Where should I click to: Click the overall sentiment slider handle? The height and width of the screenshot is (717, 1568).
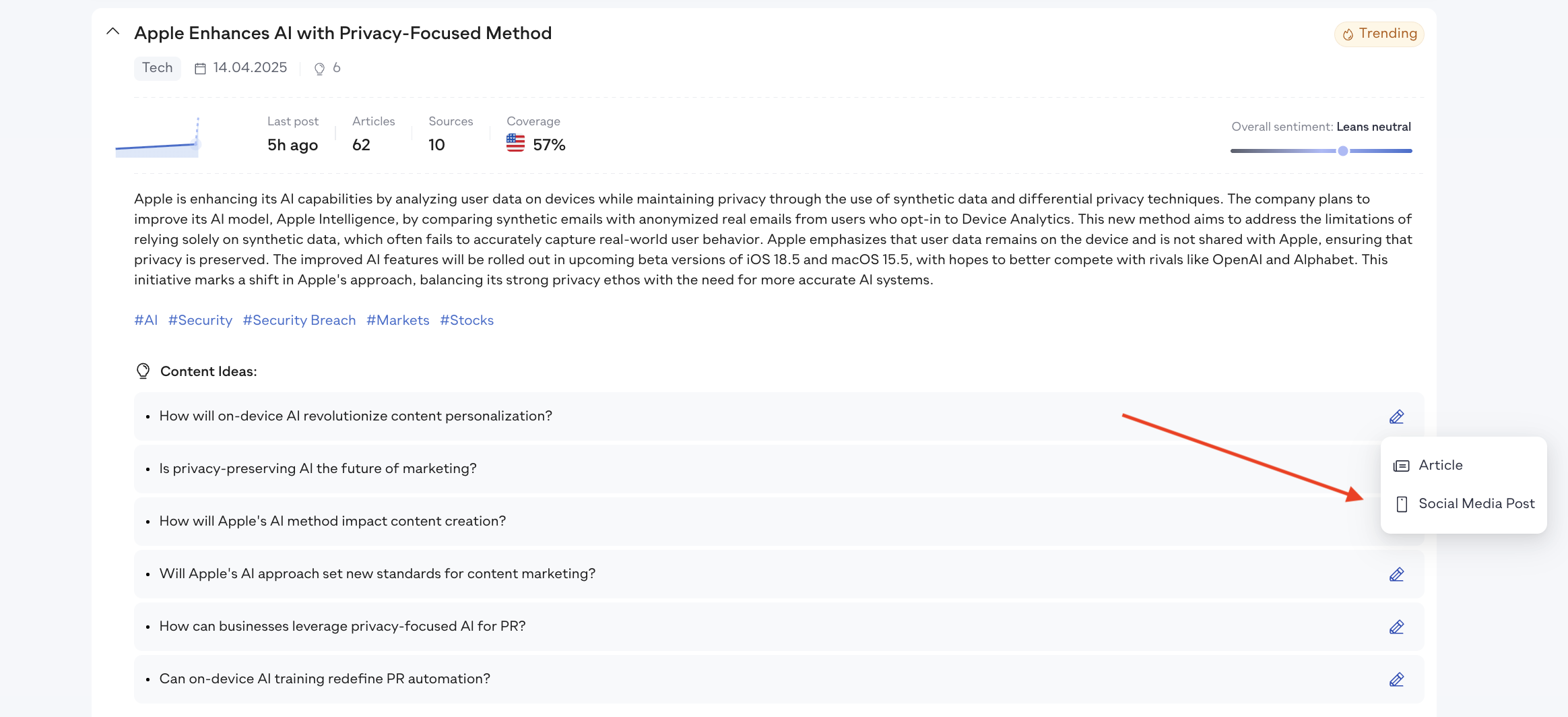[1343, 151]
